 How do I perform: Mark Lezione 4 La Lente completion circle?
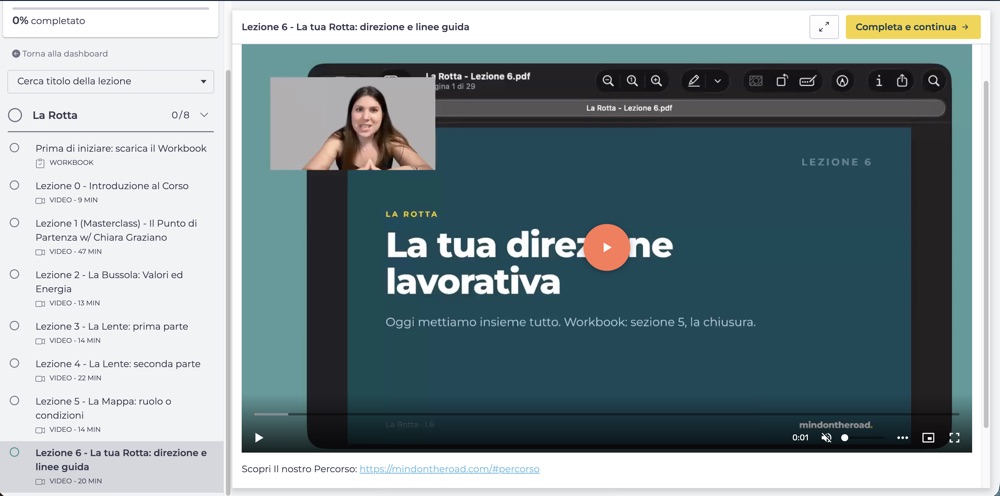14,363
